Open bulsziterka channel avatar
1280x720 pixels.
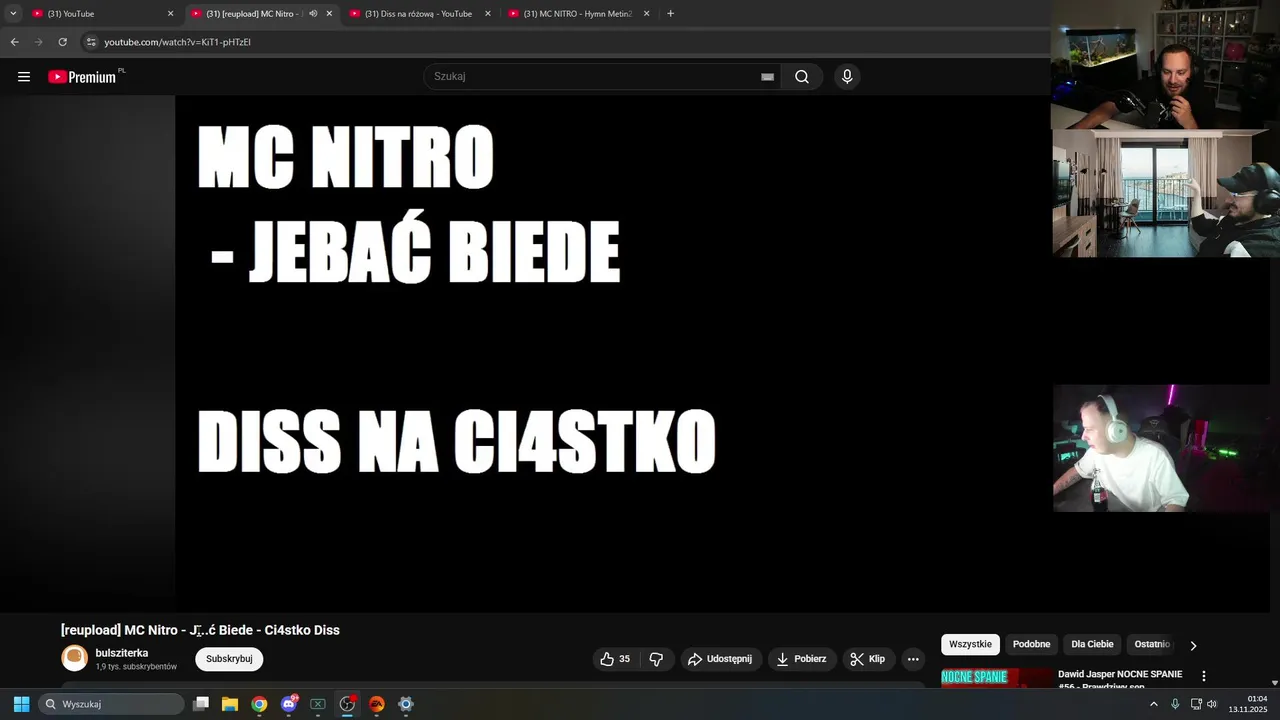75,658
